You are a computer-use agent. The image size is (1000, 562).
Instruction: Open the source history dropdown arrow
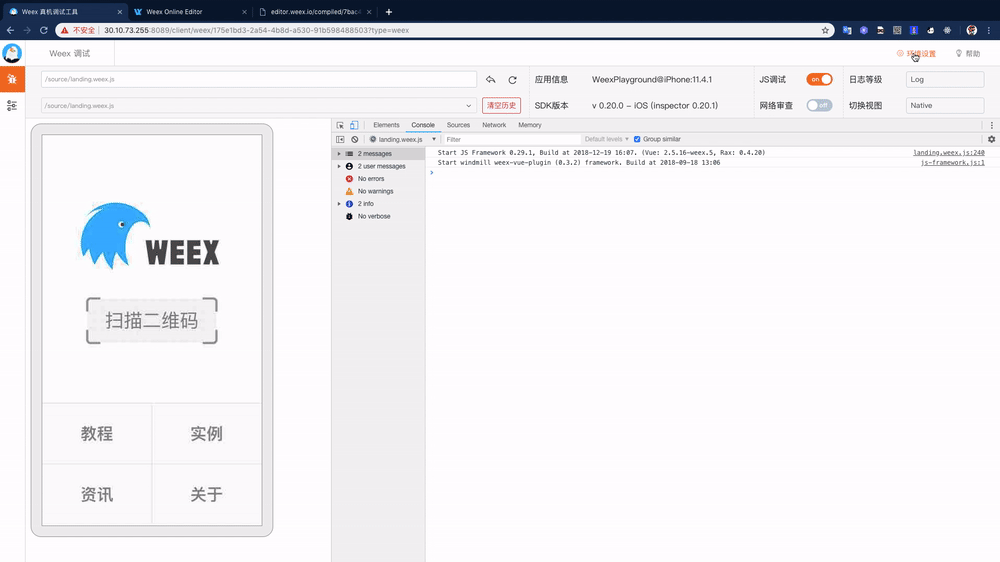click(x=468, y=106)
